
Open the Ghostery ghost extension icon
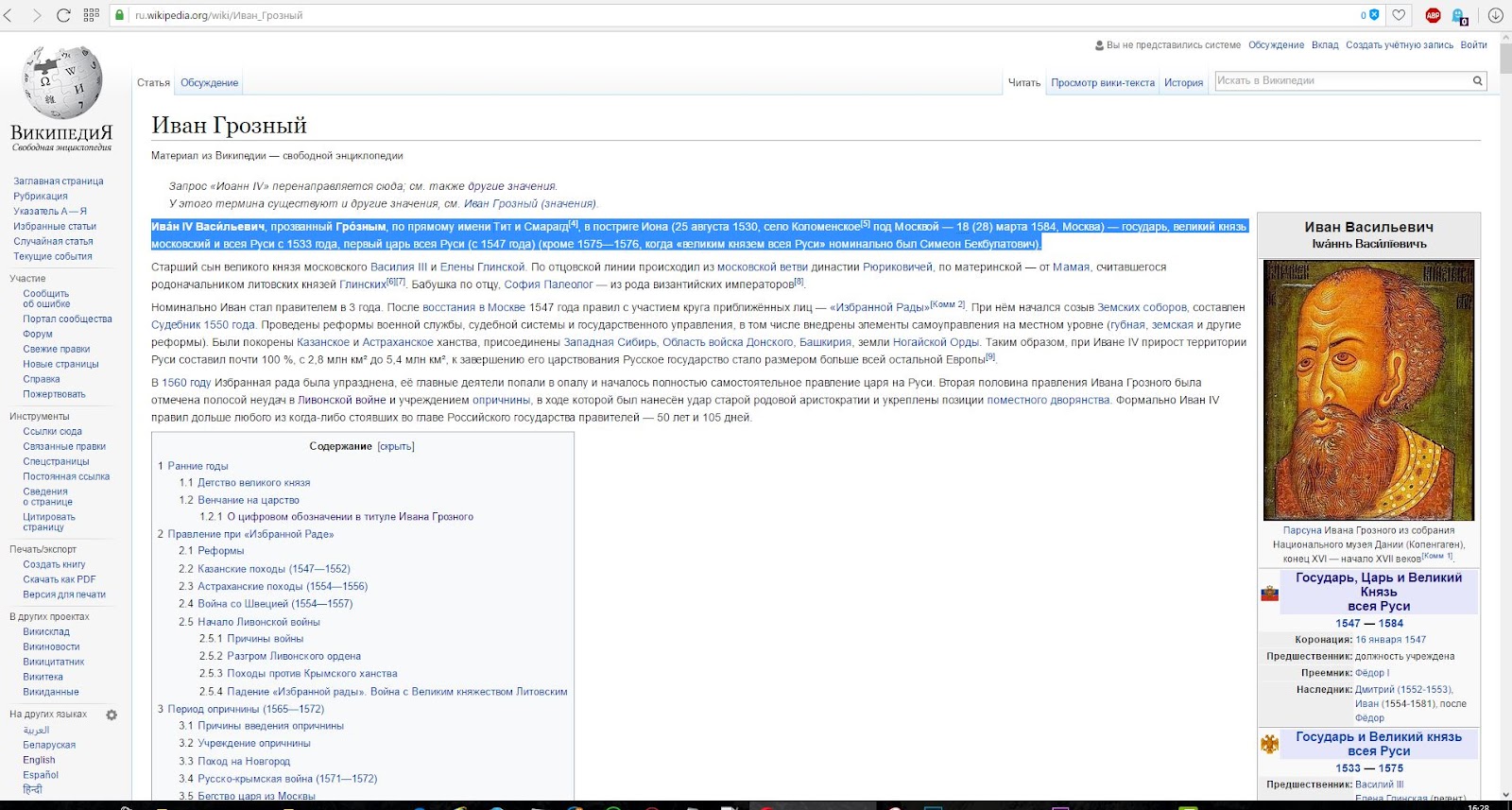click(x=1460, y=16)
